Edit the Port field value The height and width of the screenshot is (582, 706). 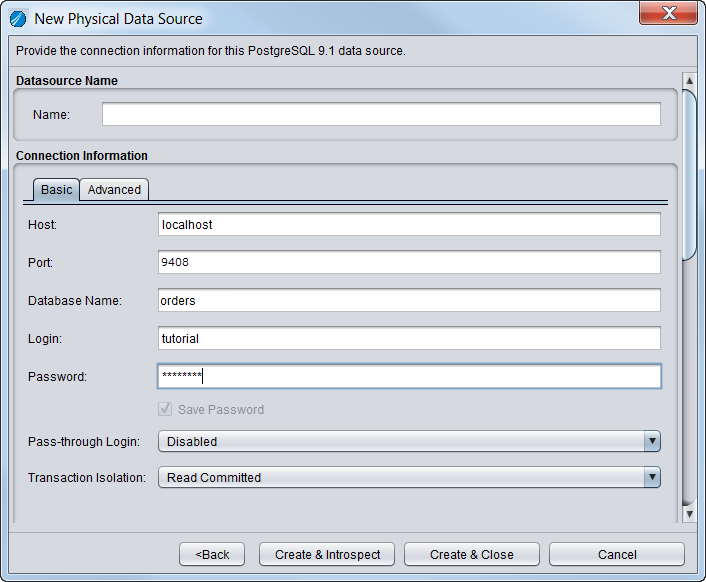tap(409, 262)
